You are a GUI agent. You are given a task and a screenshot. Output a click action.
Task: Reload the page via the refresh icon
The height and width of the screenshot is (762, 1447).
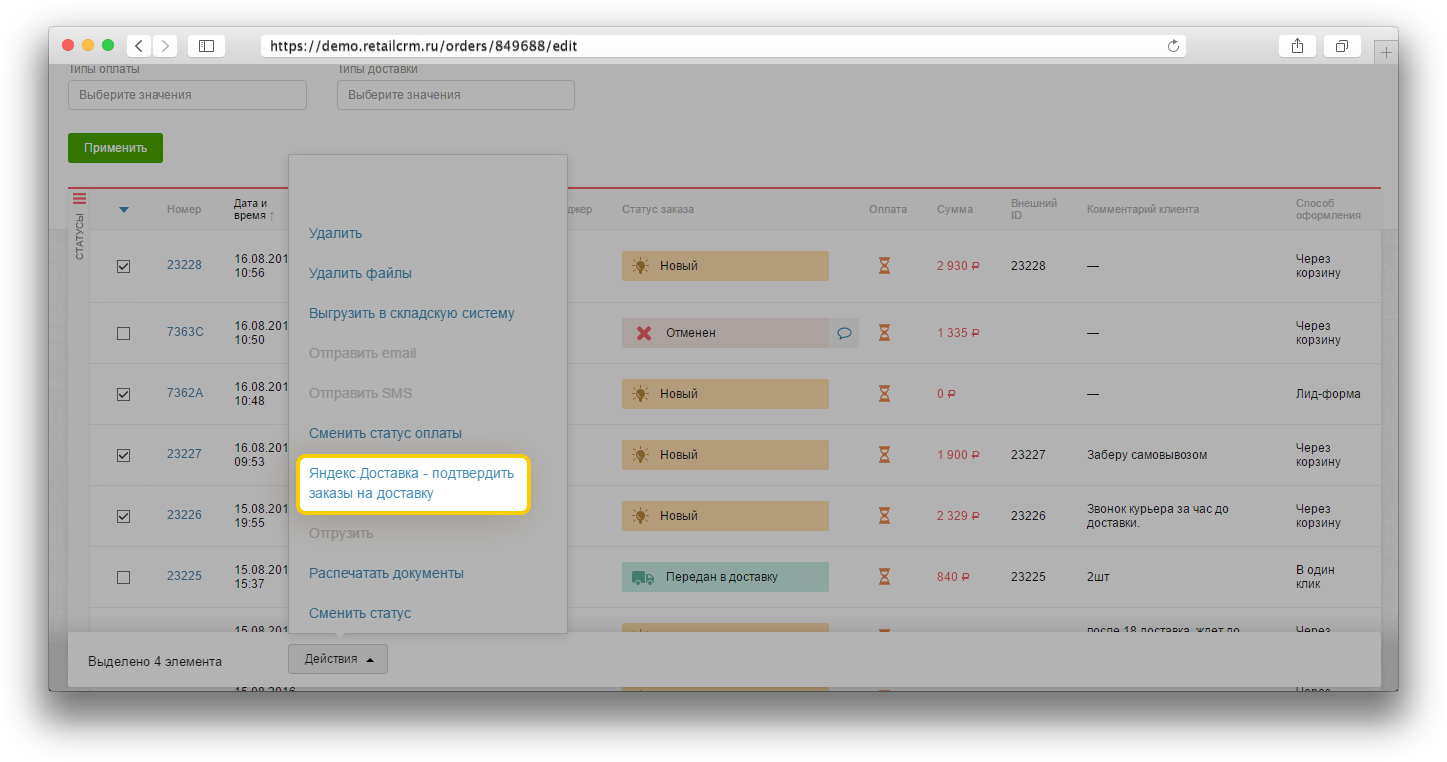click(x=1173, y=46)
